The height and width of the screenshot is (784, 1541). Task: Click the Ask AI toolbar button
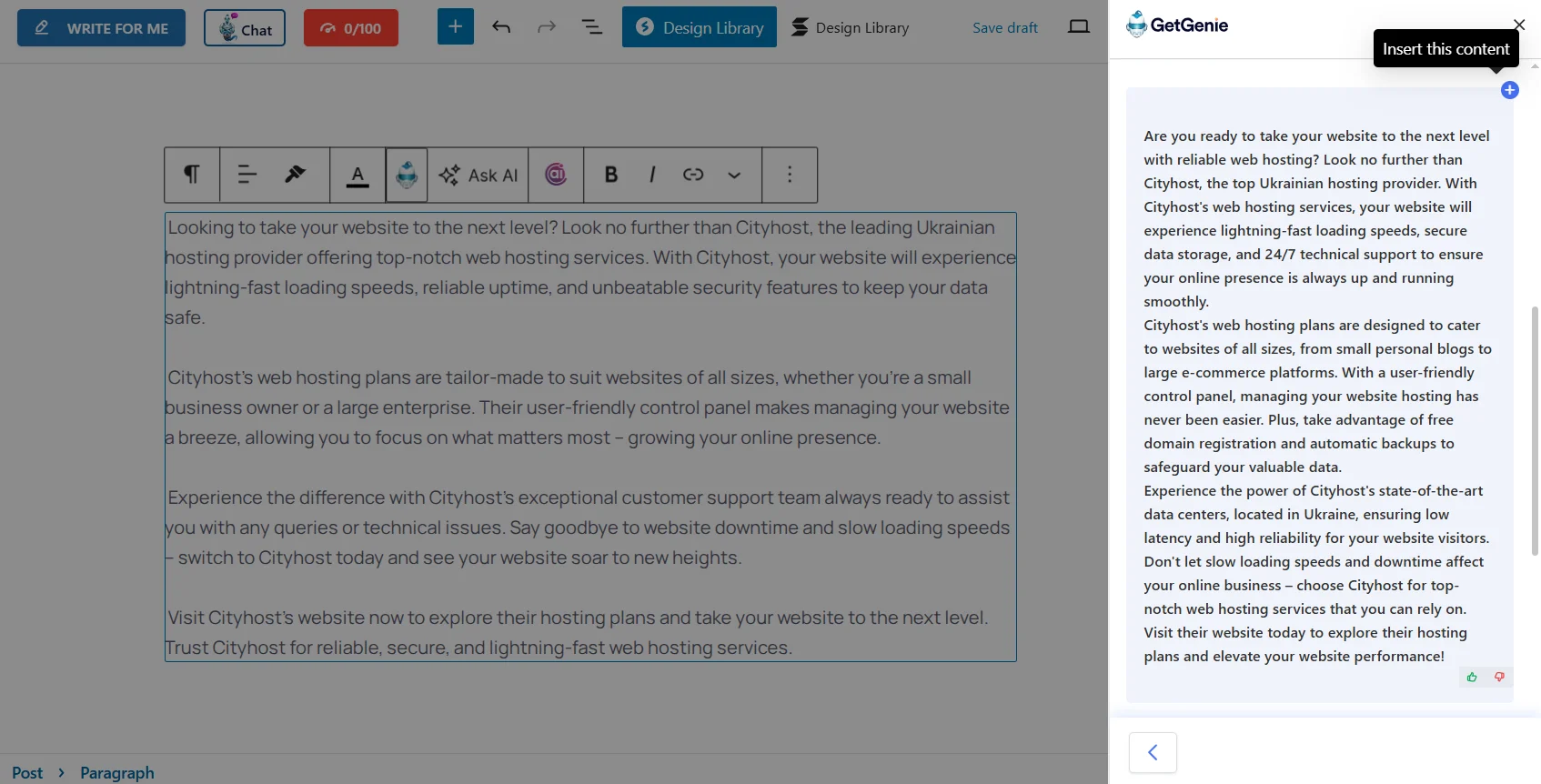[x=478, y=175]
